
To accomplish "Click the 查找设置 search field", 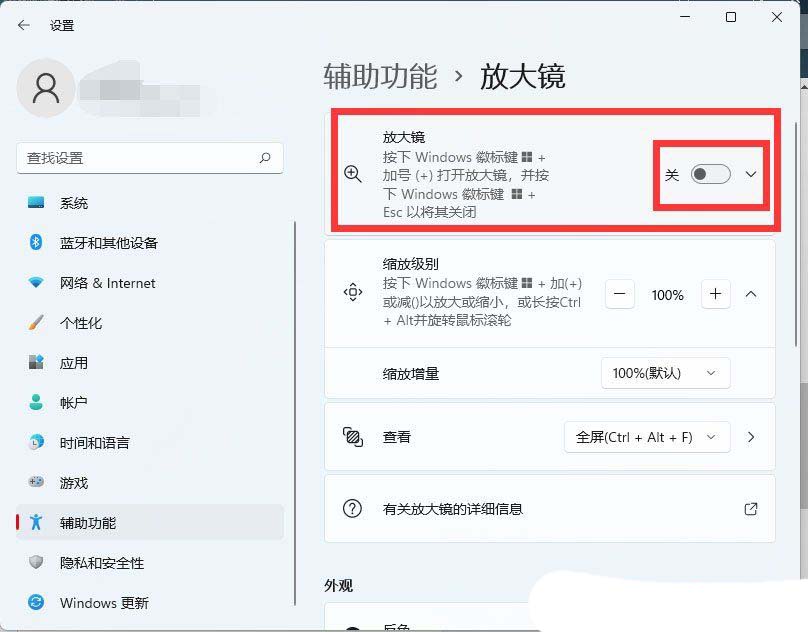I will coord(140,158).
